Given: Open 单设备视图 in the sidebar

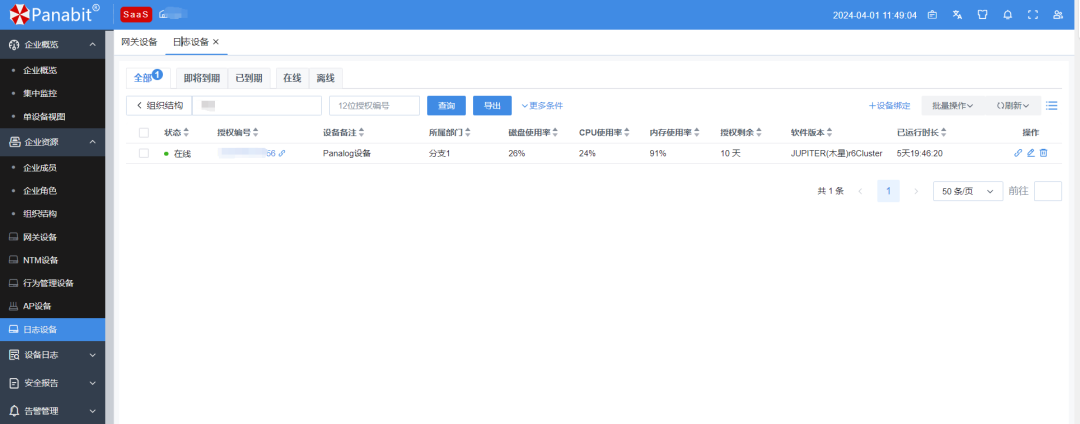Looking at the screenshot, I should click(52, 116).
